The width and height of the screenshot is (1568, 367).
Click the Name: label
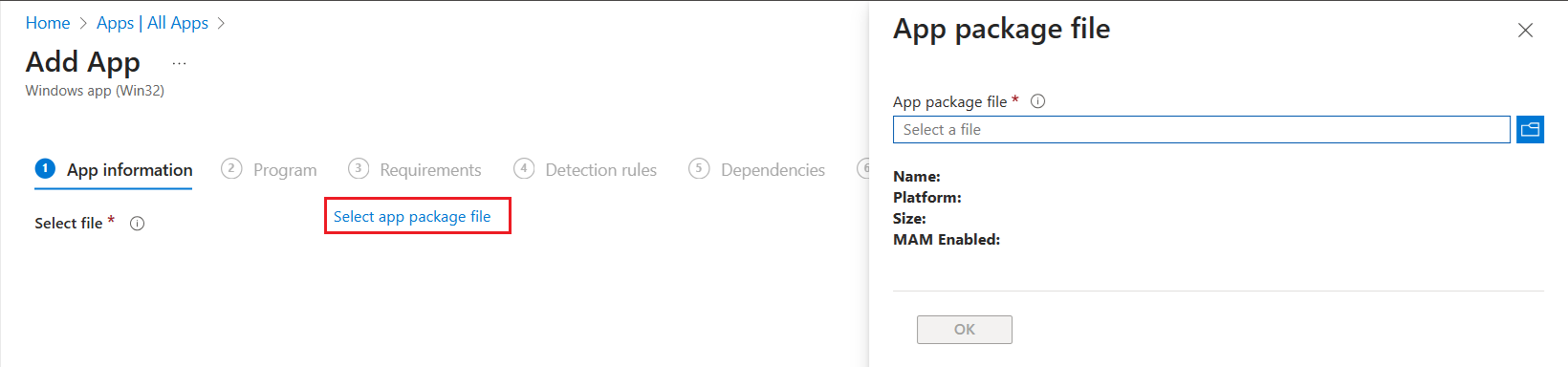(917, 177)
